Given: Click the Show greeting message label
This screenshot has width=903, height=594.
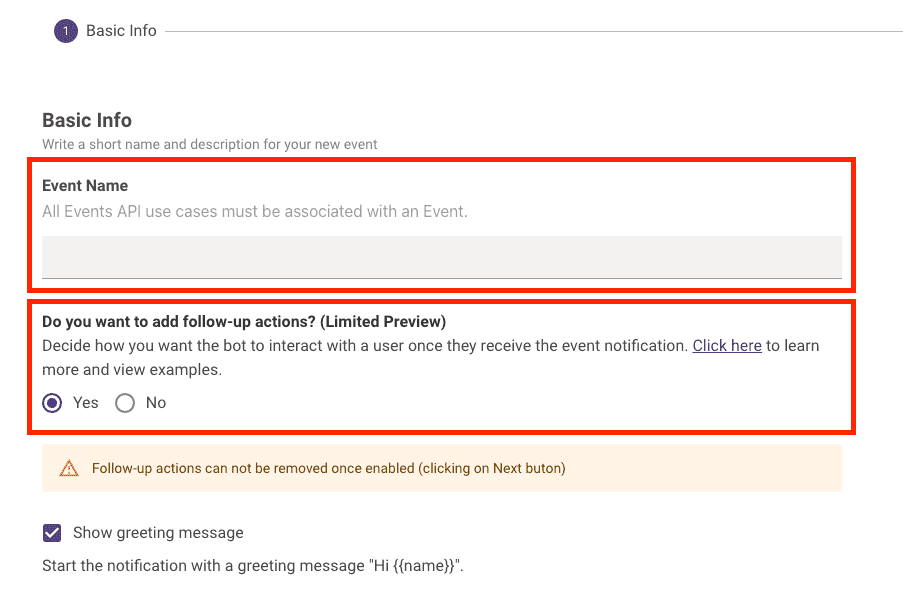Looking at the screenshot, I should pos(158,533).
